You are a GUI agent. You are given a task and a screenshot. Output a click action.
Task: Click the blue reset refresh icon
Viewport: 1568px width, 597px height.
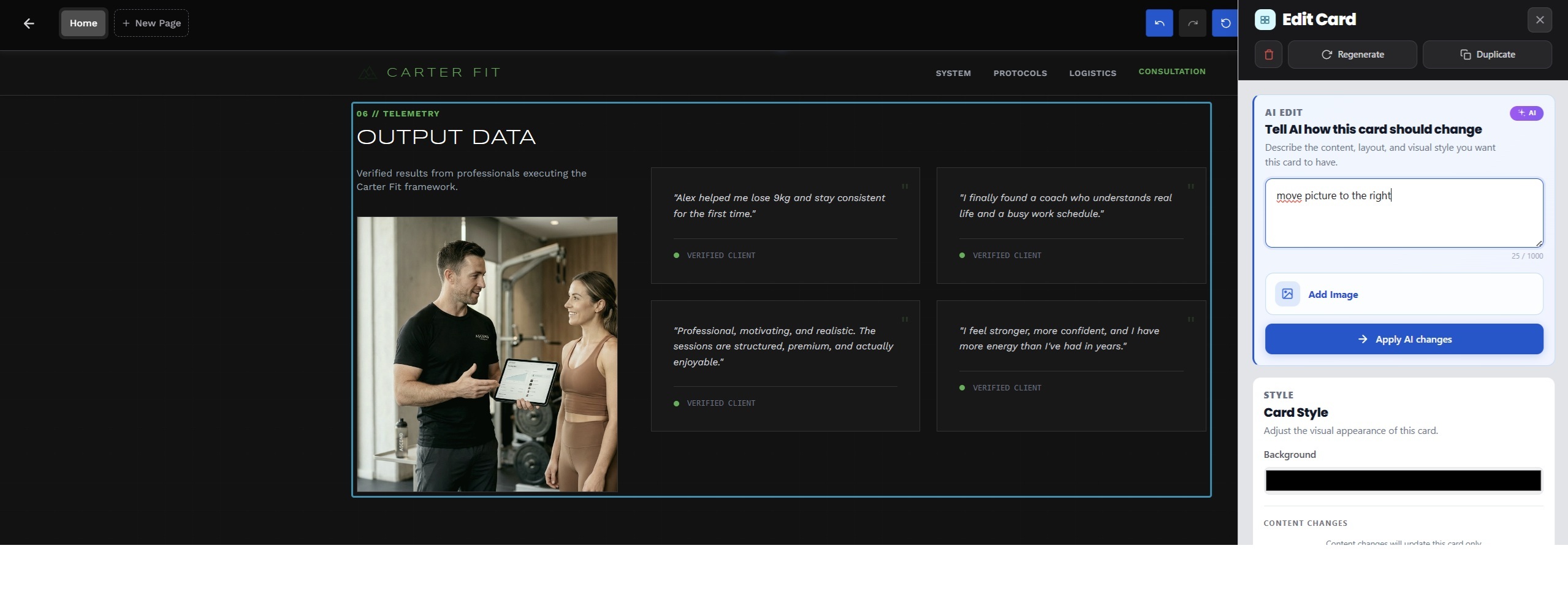pyautogui.click(x=1225, y=23)
